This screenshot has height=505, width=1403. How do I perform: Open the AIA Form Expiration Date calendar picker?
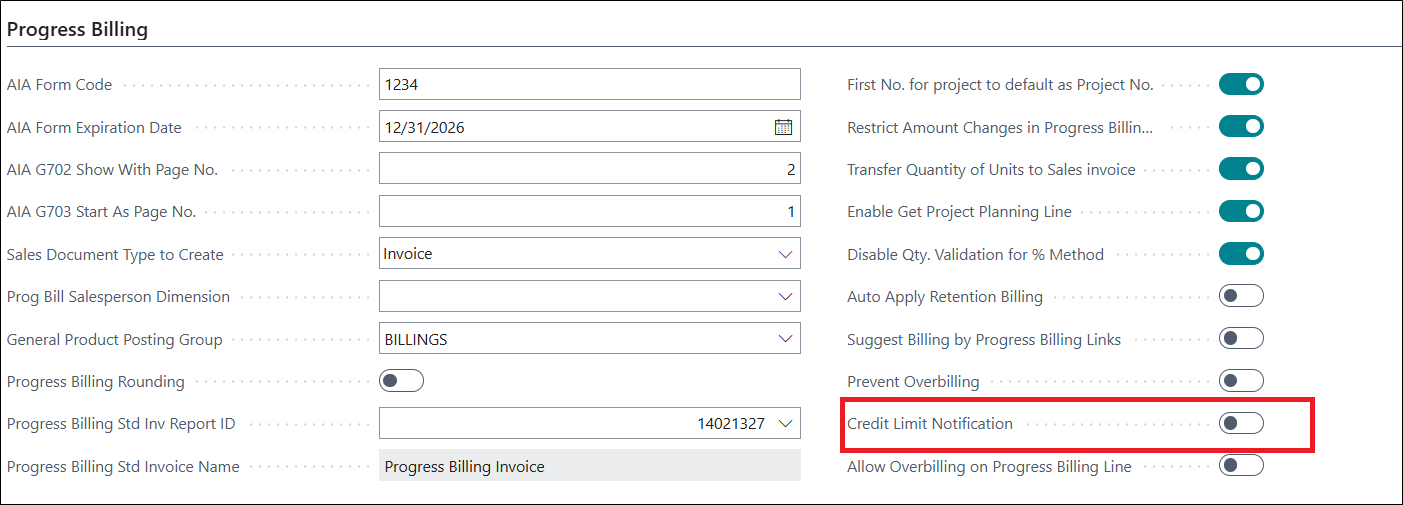click(783, 127)
